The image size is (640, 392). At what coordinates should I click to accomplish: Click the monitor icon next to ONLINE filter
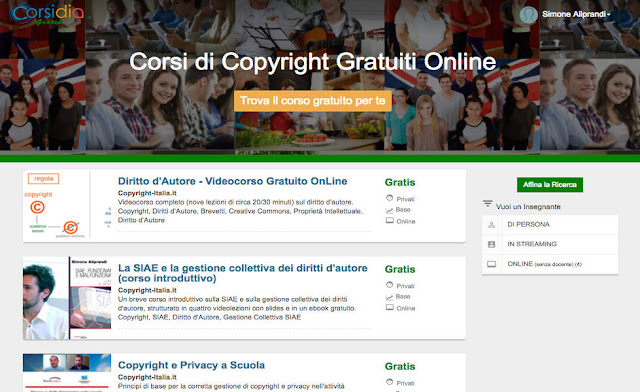[x=491, y=264]
